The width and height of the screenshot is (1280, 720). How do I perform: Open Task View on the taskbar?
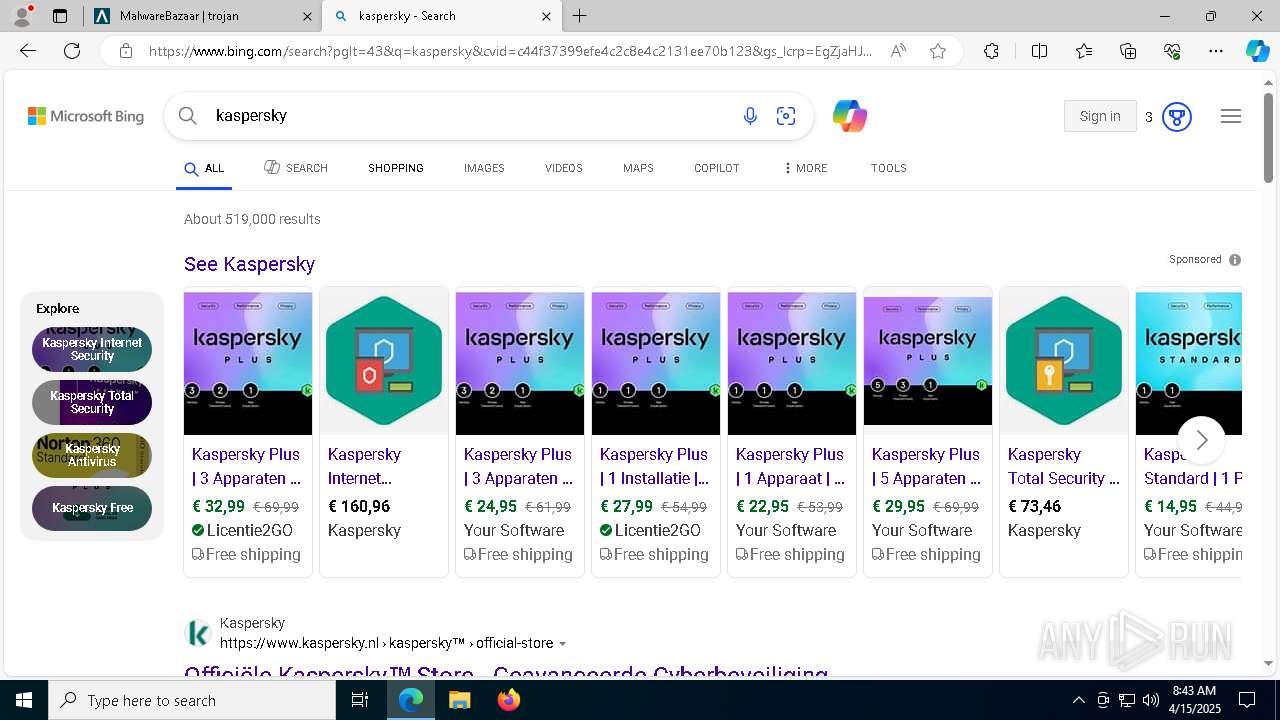point(360,700)
